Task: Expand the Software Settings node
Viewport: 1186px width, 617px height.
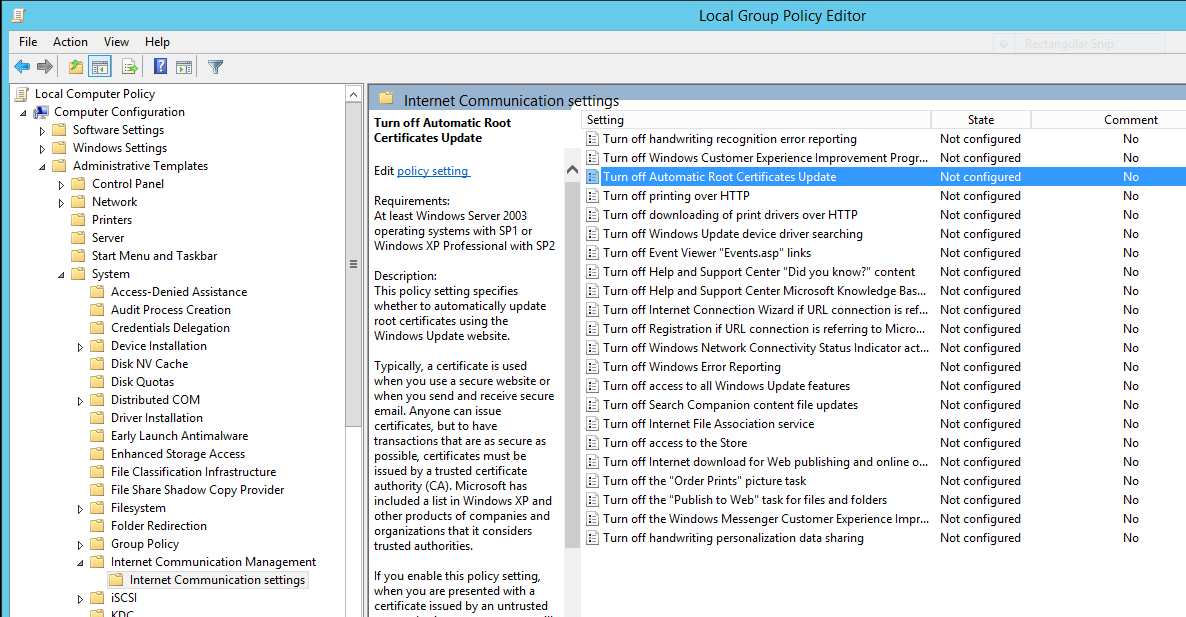Action: [42, 131]
